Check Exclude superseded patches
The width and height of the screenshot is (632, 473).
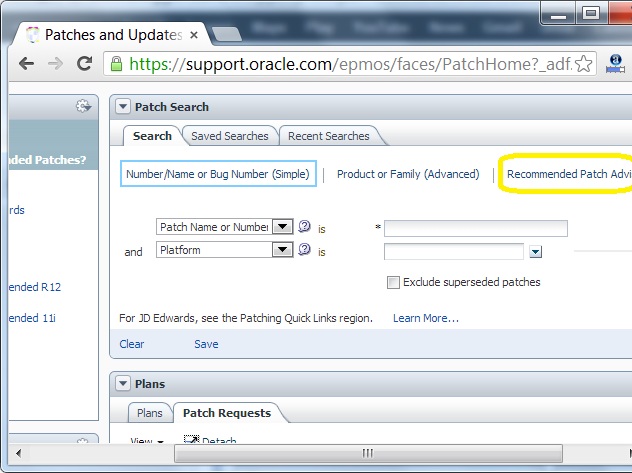tap(393, 282)
